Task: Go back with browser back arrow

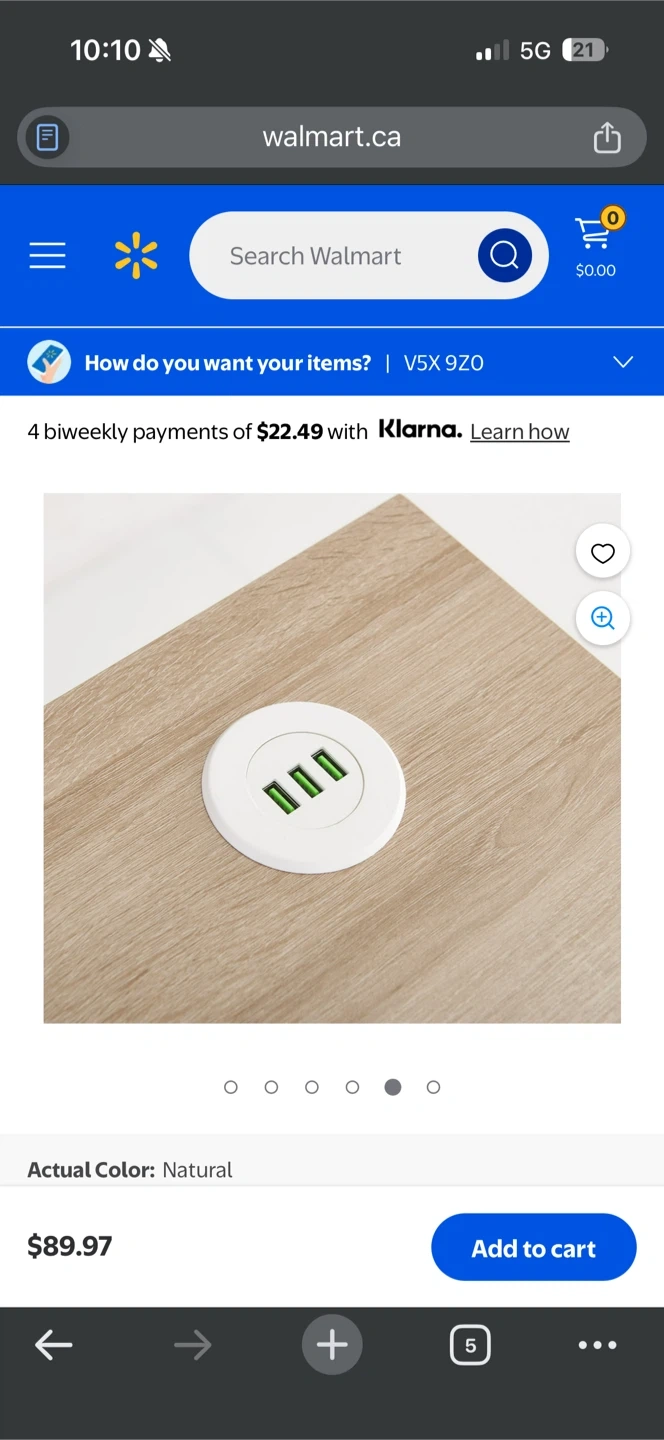Action: tap(54, 1345)
